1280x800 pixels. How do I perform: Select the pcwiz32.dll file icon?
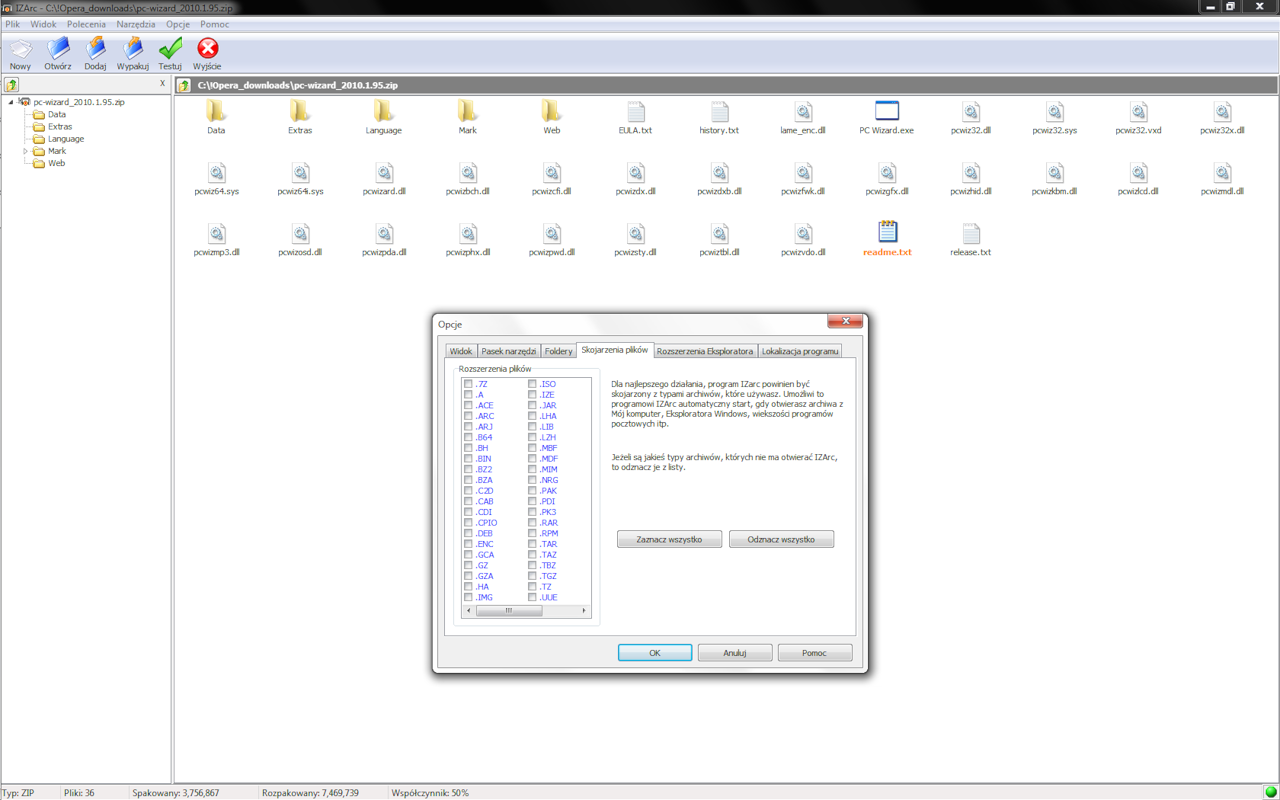[971, 111]
